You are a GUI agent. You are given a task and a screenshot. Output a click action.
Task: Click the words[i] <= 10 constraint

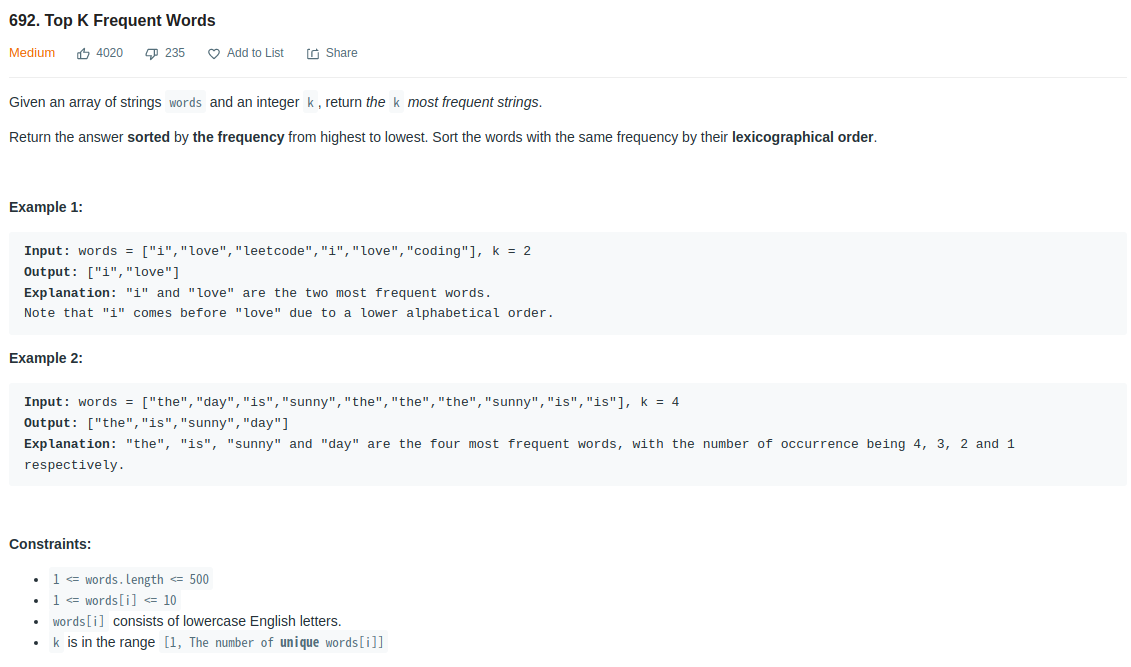tap(114, 601)
